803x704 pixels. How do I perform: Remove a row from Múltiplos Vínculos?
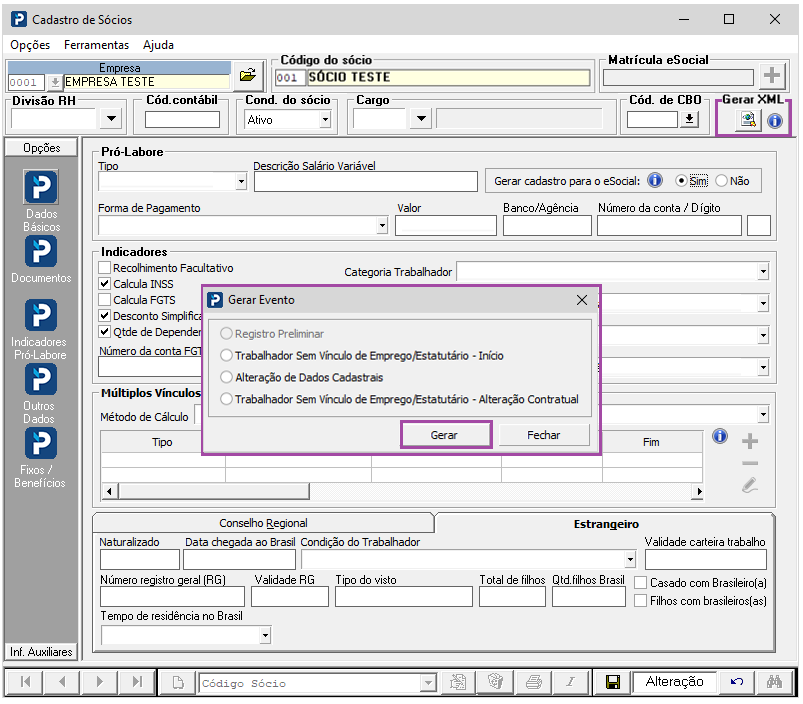[750, 463]
